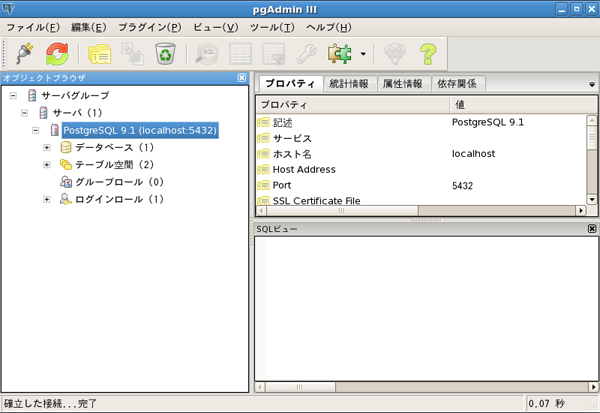600x413 pixels.
Task: Open the ヘルプ(H) menu
Action: pyautogui.click(x=329, y=28)
